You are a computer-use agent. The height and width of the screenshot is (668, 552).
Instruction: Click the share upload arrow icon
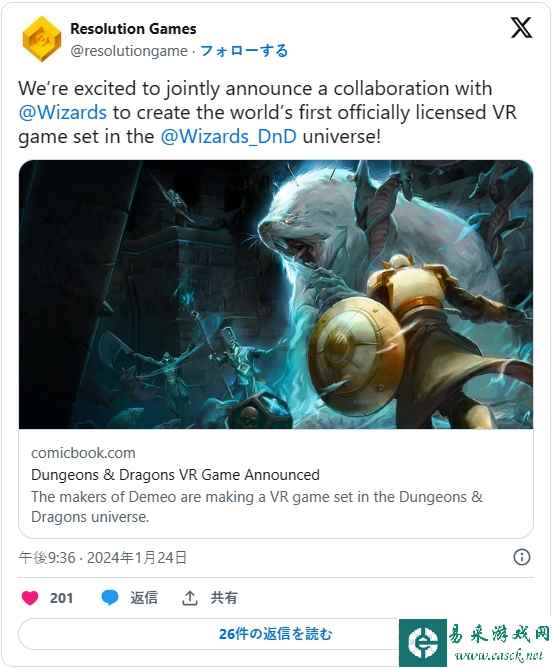190,598
